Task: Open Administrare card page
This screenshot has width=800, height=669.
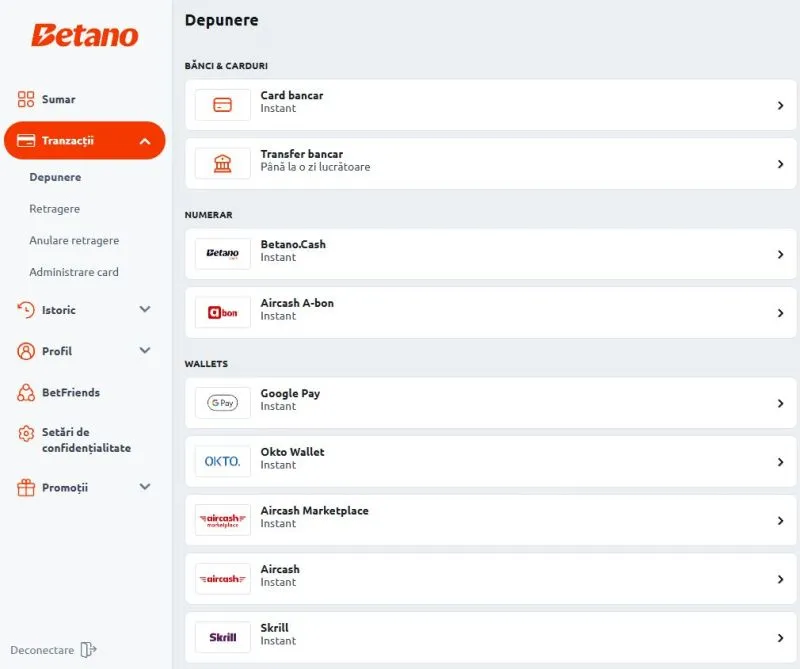Action: pyautogui.click(x=74, y=272)
